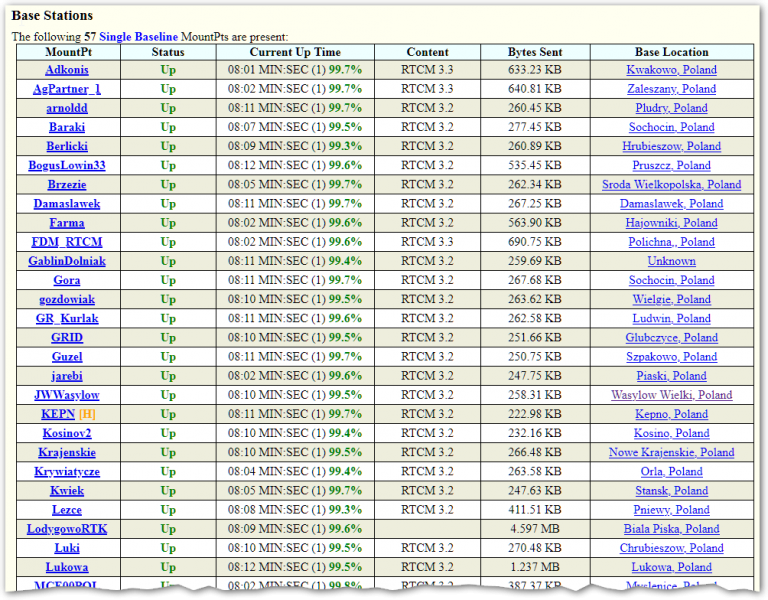Viewport: 768px width, 600px height.
Task: Click the Sroda Wielkopolska, Poland location
Action: pyautogui.click(x=671, y=185)
